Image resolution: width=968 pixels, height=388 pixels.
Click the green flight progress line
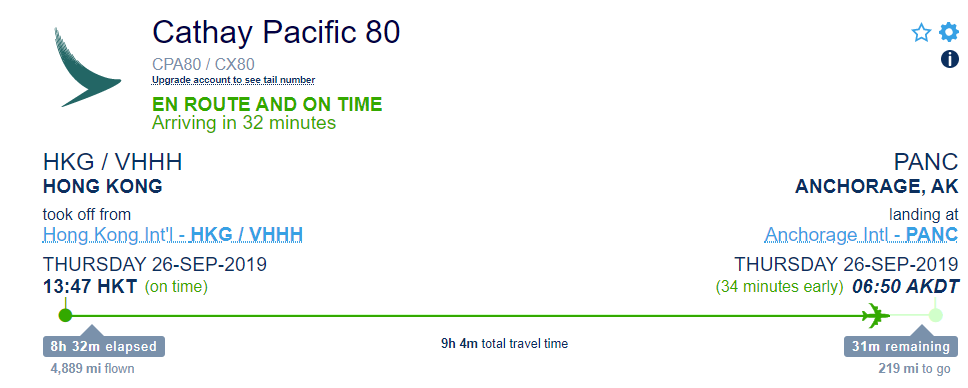[469, 316]
